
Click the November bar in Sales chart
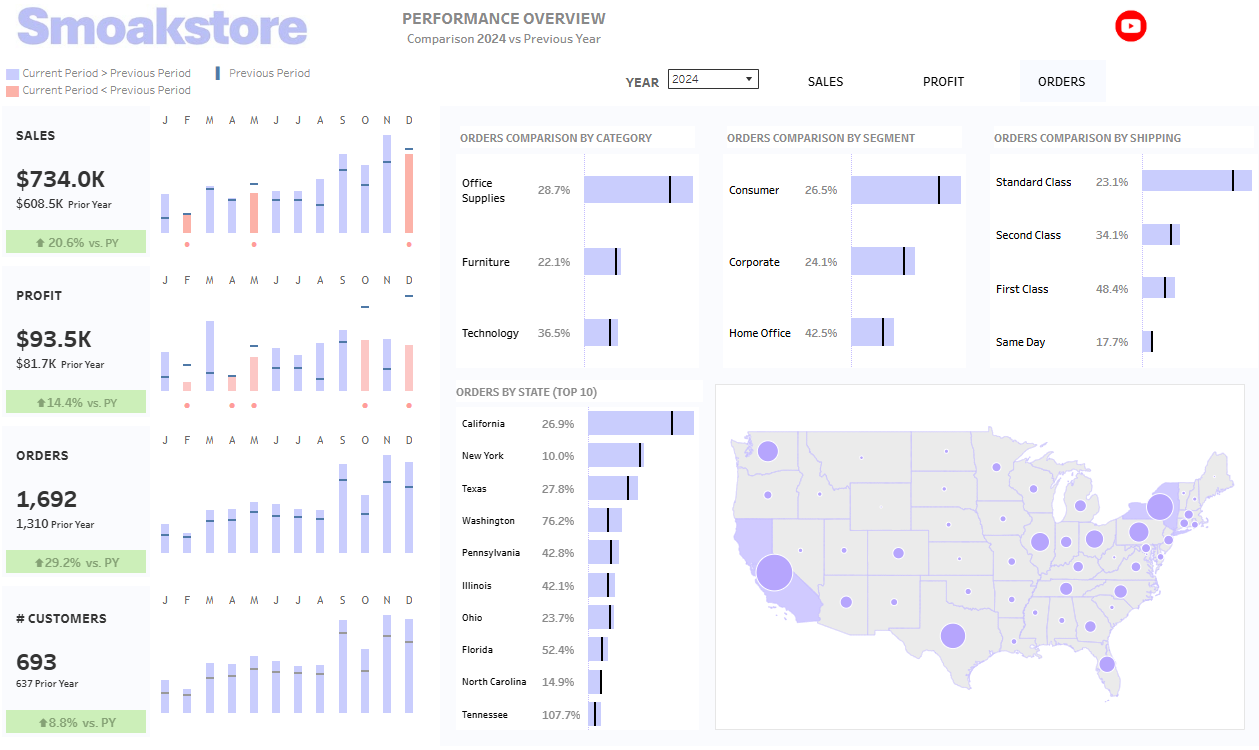click(x=387, y=184)
